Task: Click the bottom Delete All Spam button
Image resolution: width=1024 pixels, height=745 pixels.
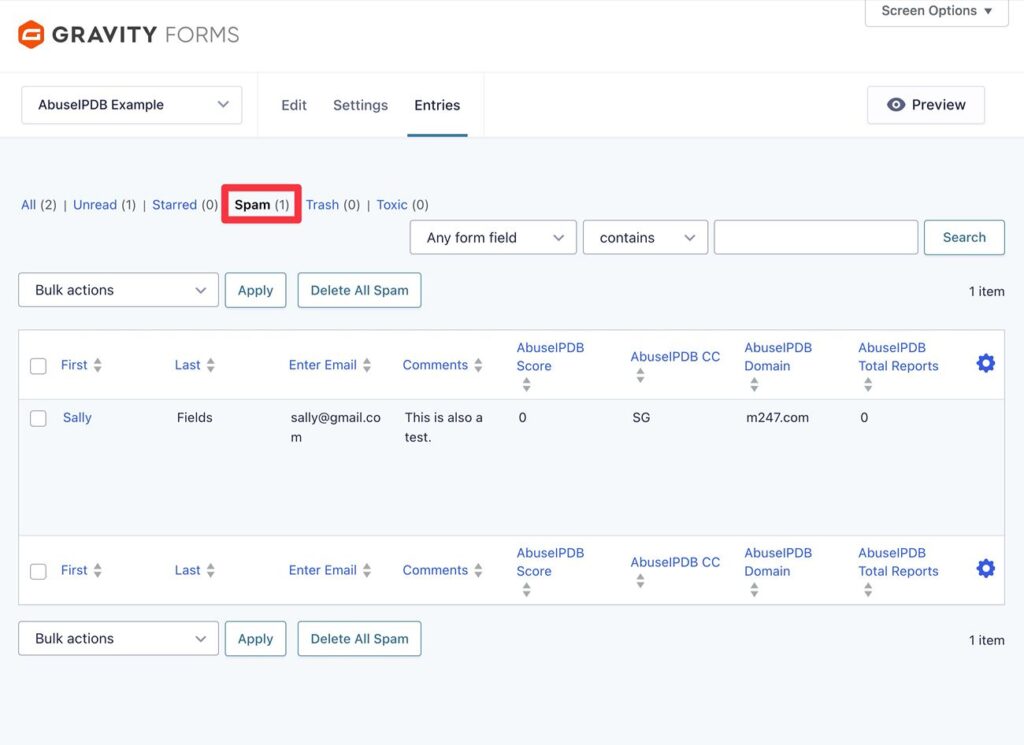Action: [359, 639]
